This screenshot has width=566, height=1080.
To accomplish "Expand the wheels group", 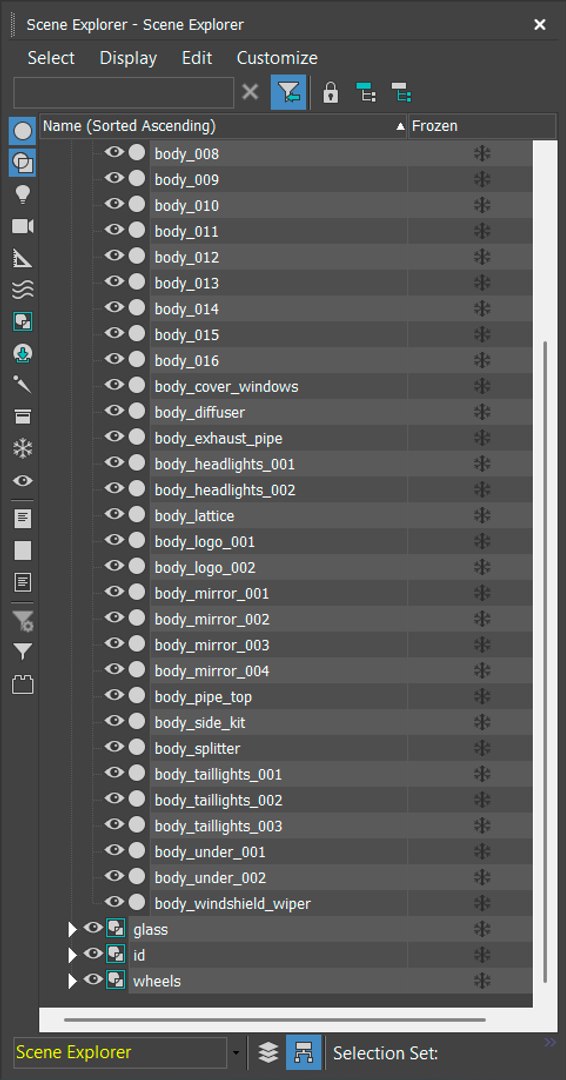I will click(x=72, y=982).
